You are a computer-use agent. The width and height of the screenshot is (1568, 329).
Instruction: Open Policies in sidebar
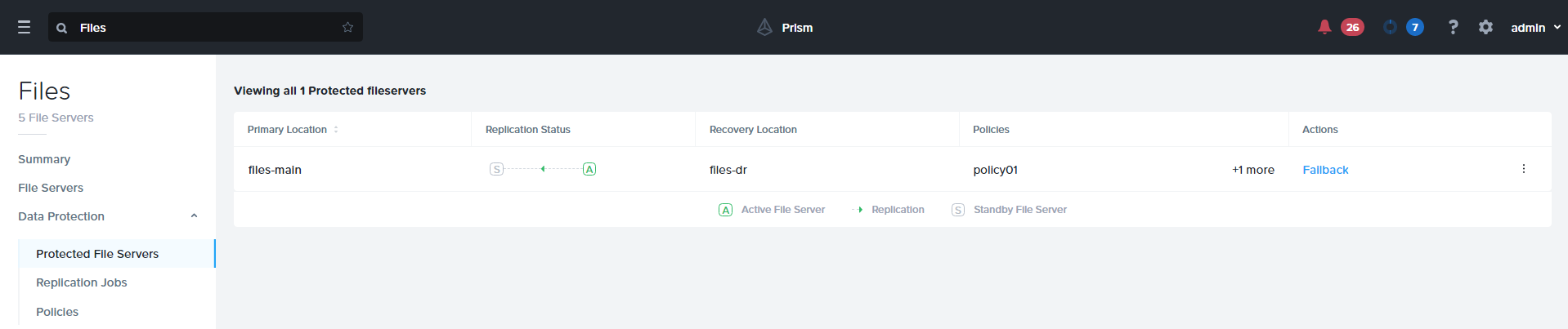57,312
